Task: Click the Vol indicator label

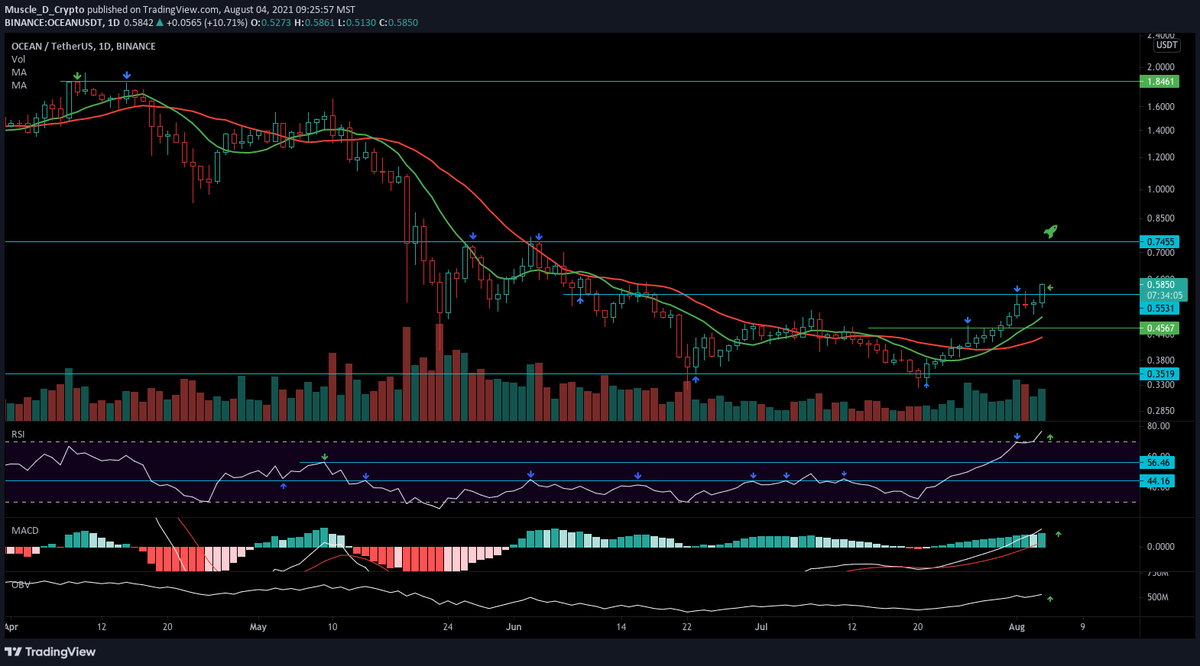Action: point(17,60)
